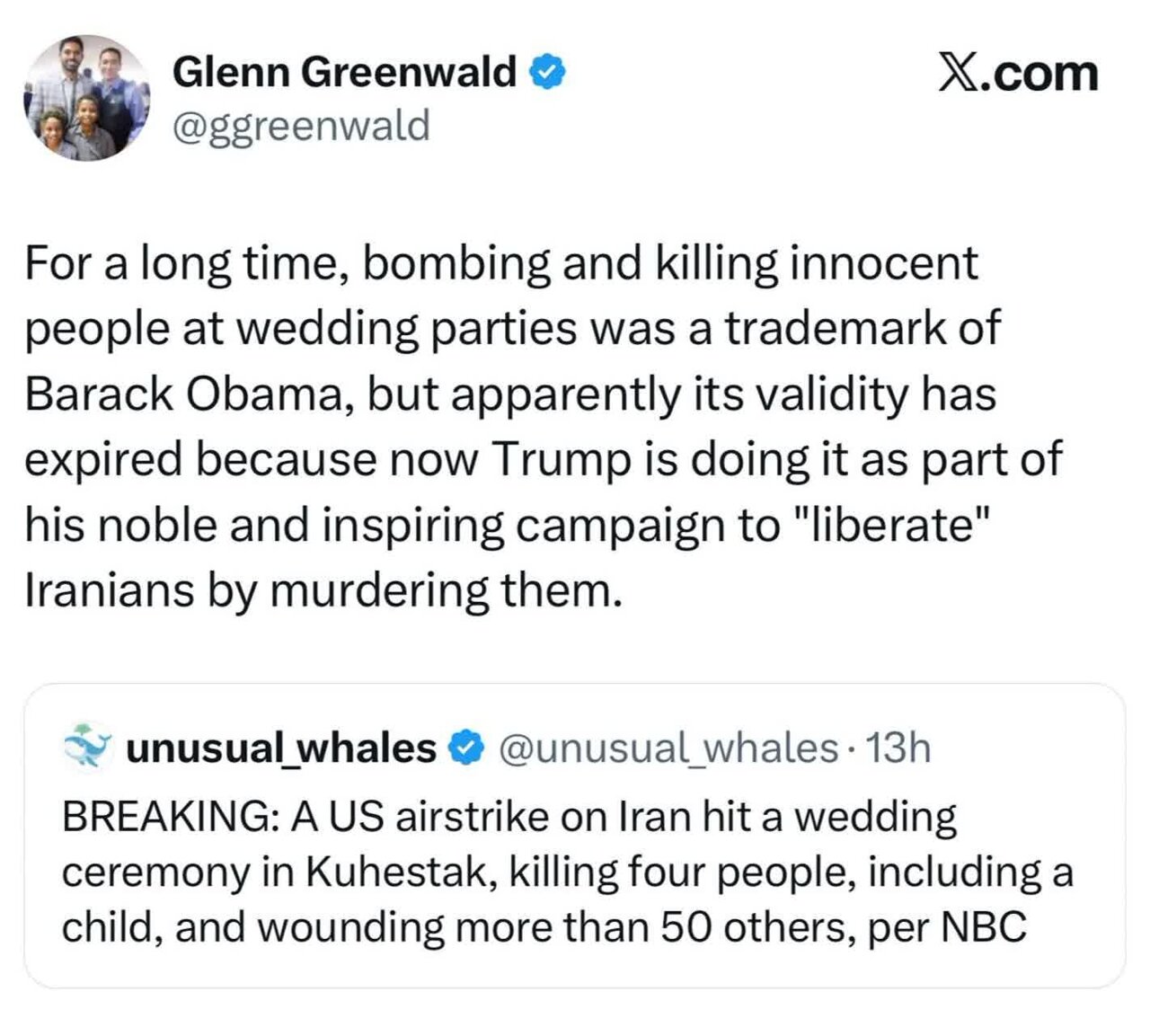Screen dimensions: 1150x1036
Task: Click "Iranians by murdering them." closing line
Action: [x=323, y=590]
